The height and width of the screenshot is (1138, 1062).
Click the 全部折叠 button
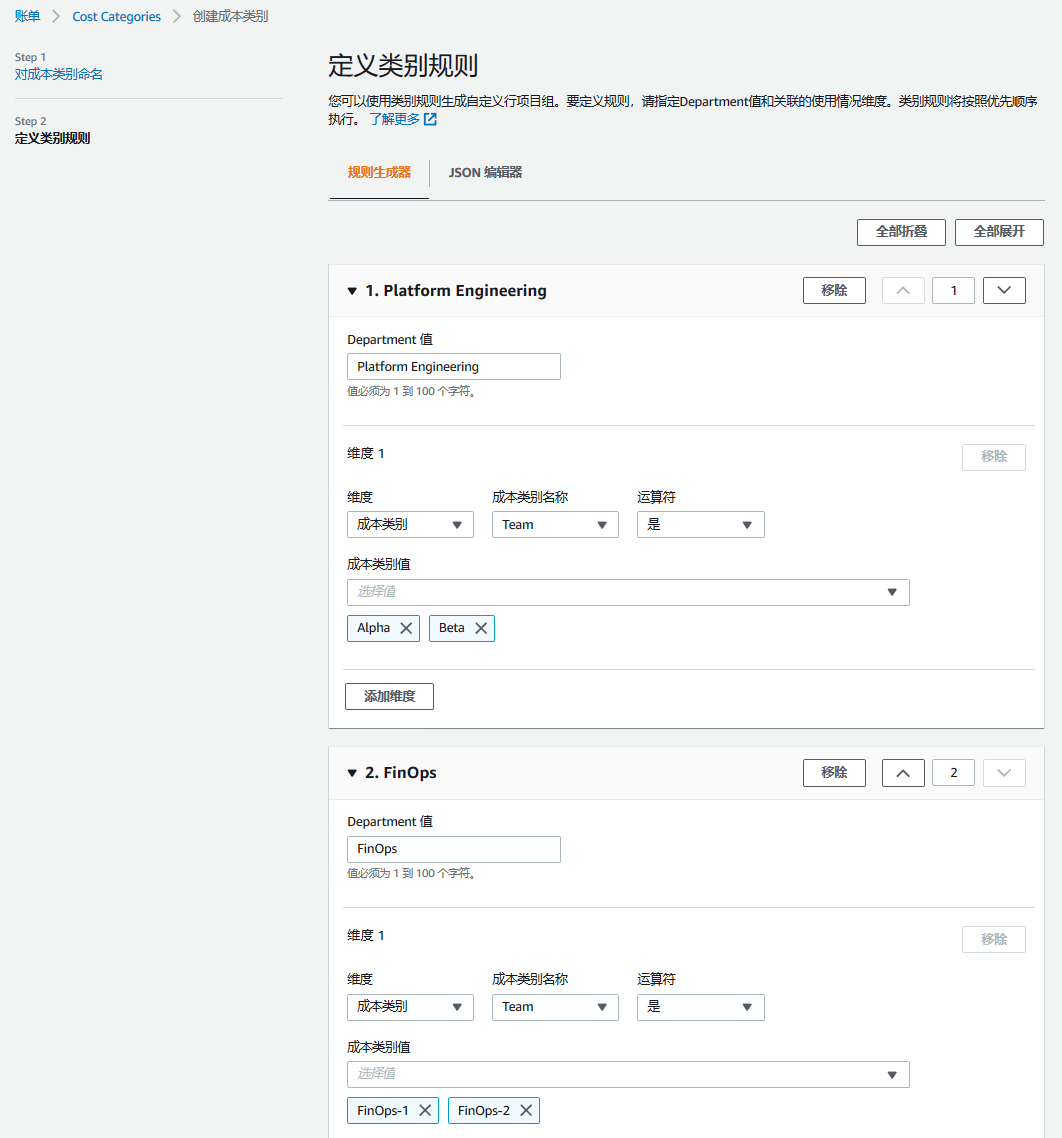[x=901, y=232]
